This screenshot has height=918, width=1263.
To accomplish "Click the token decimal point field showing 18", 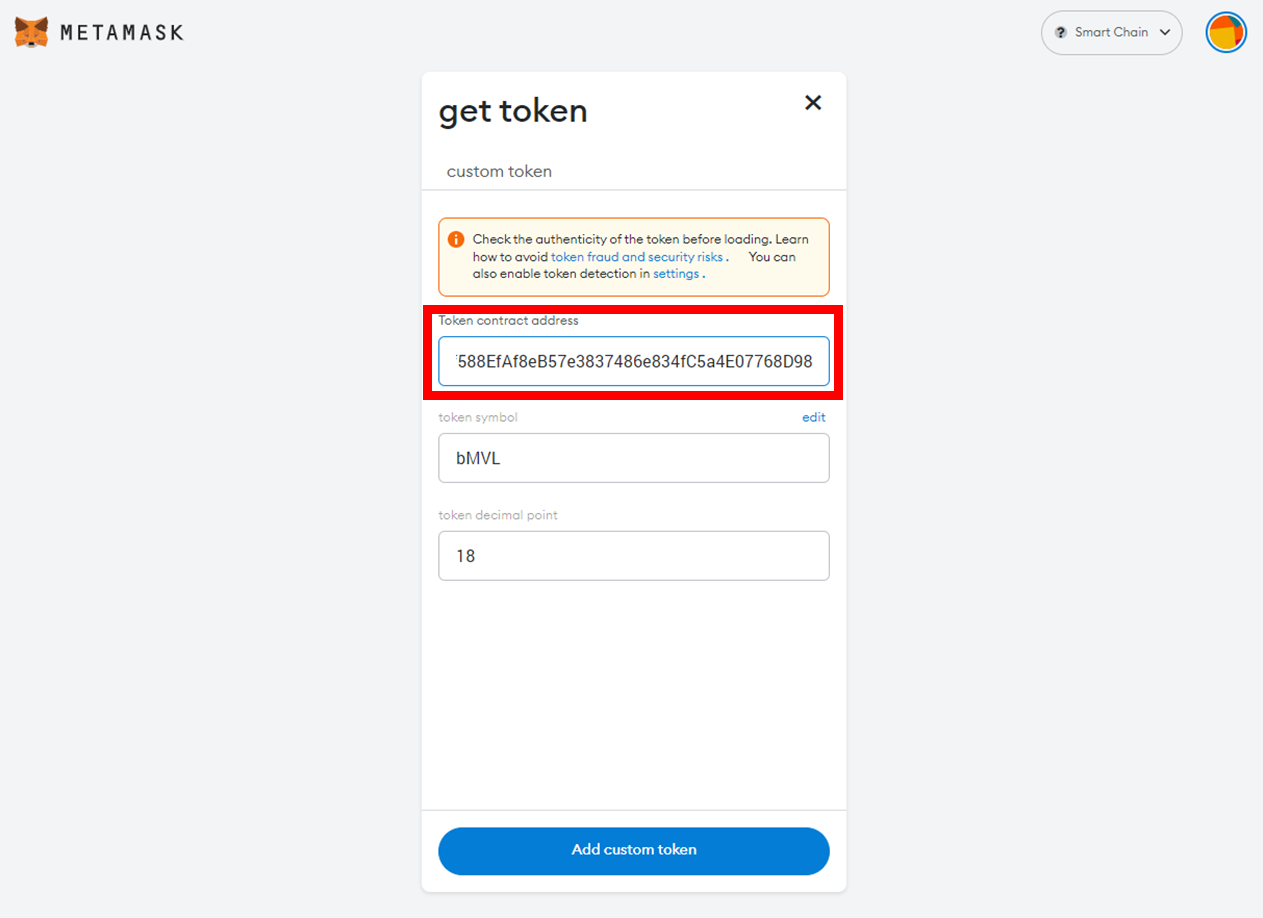I will pos(633,556).
